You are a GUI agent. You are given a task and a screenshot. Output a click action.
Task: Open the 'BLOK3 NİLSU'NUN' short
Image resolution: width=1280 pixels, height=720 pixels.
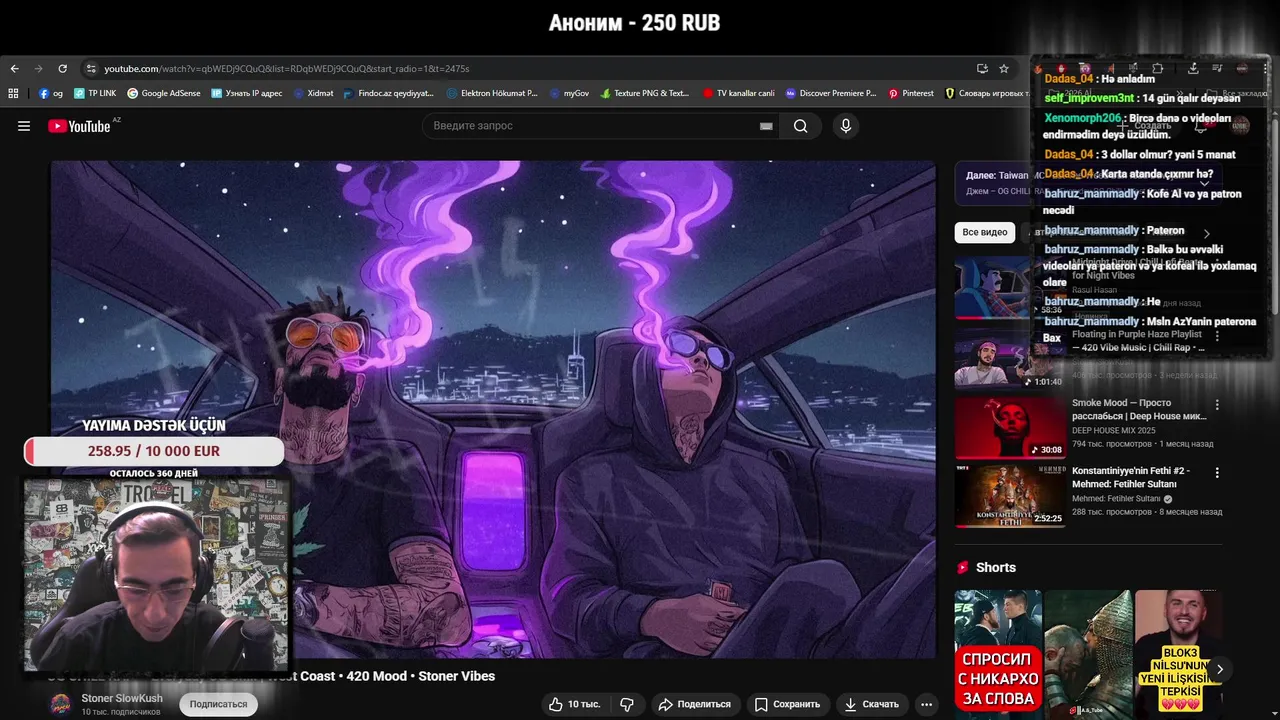tap(1178, 652)
